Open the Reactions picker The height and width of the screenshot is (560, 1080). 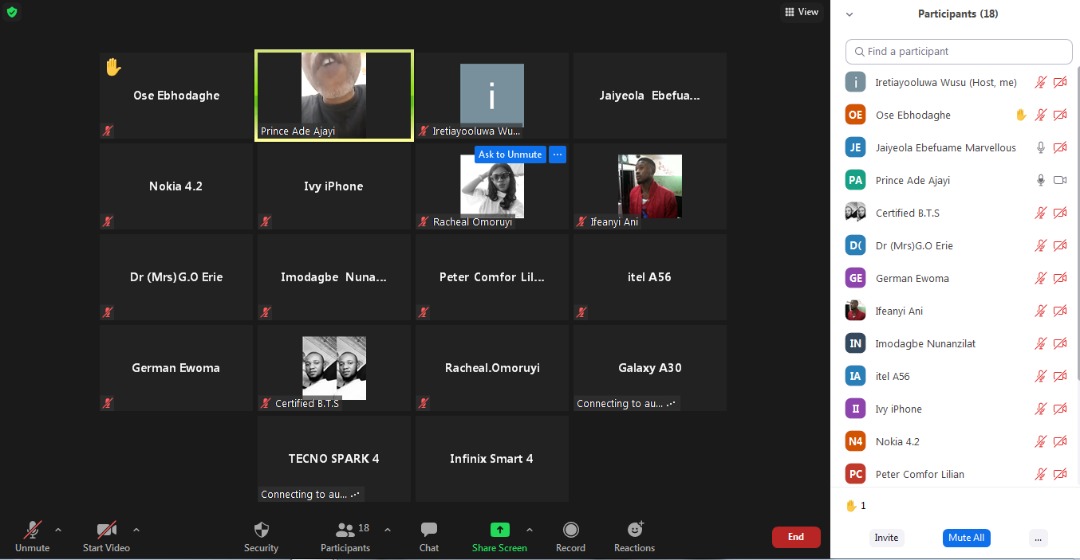[x=634, y=537]
